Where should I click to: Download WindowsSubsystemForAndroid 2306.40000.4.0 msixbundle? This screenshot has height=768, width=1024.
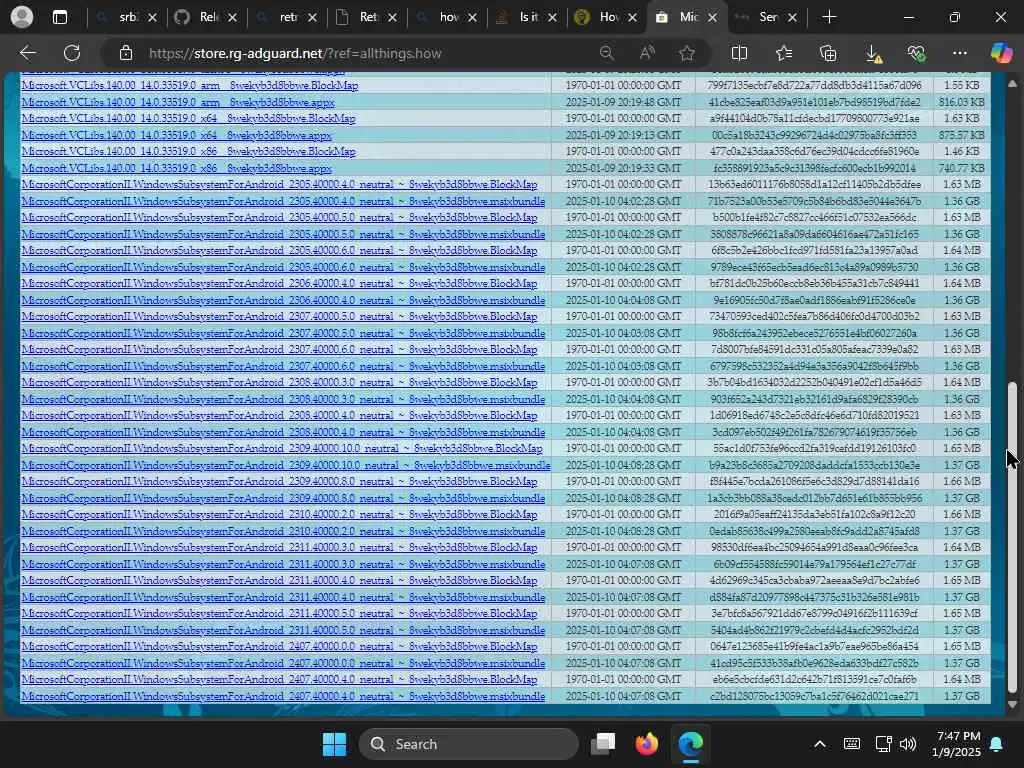(x=283, y=300)
